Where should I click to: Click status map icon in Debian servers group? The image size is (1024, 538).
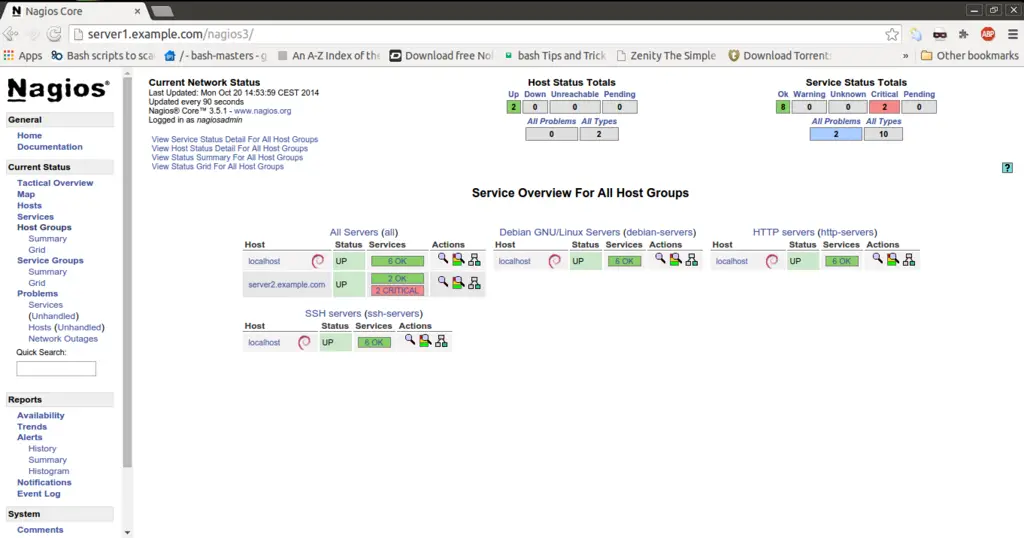pos(692,260)
